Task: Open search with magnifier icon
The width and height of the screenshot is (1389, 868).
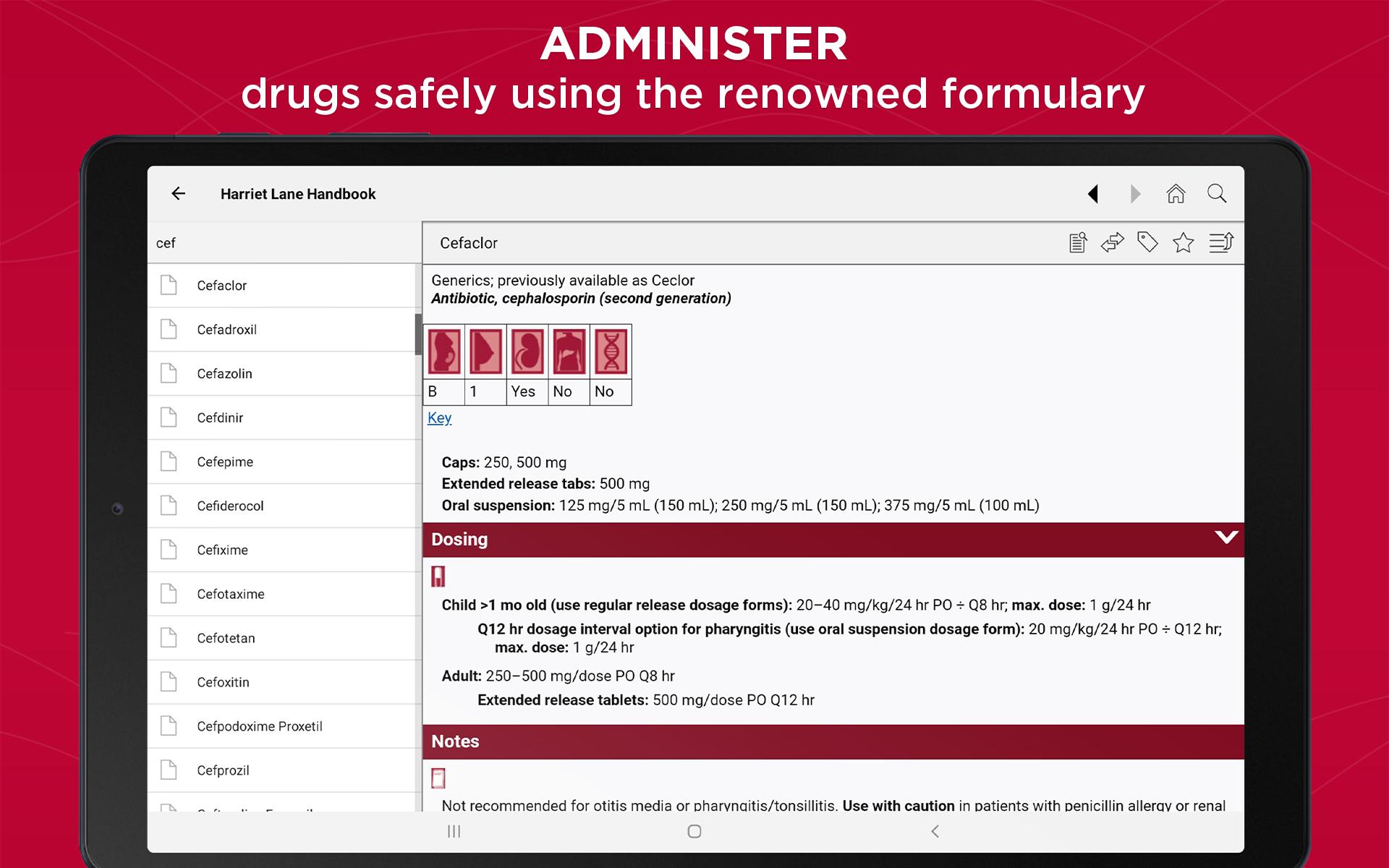Action: pos(1217,194)
